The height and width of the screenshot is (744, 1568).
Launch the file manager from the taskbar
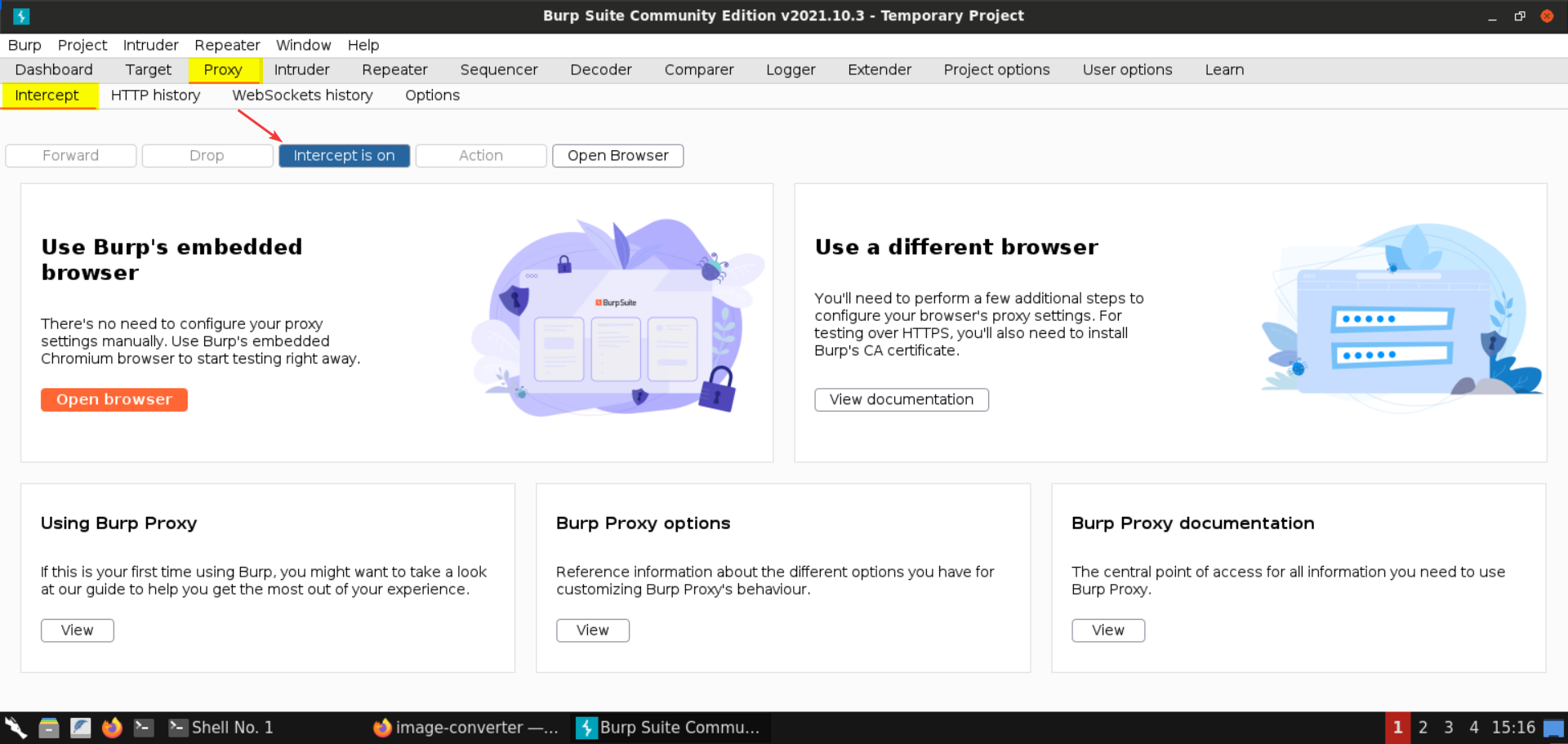[49, 727]
